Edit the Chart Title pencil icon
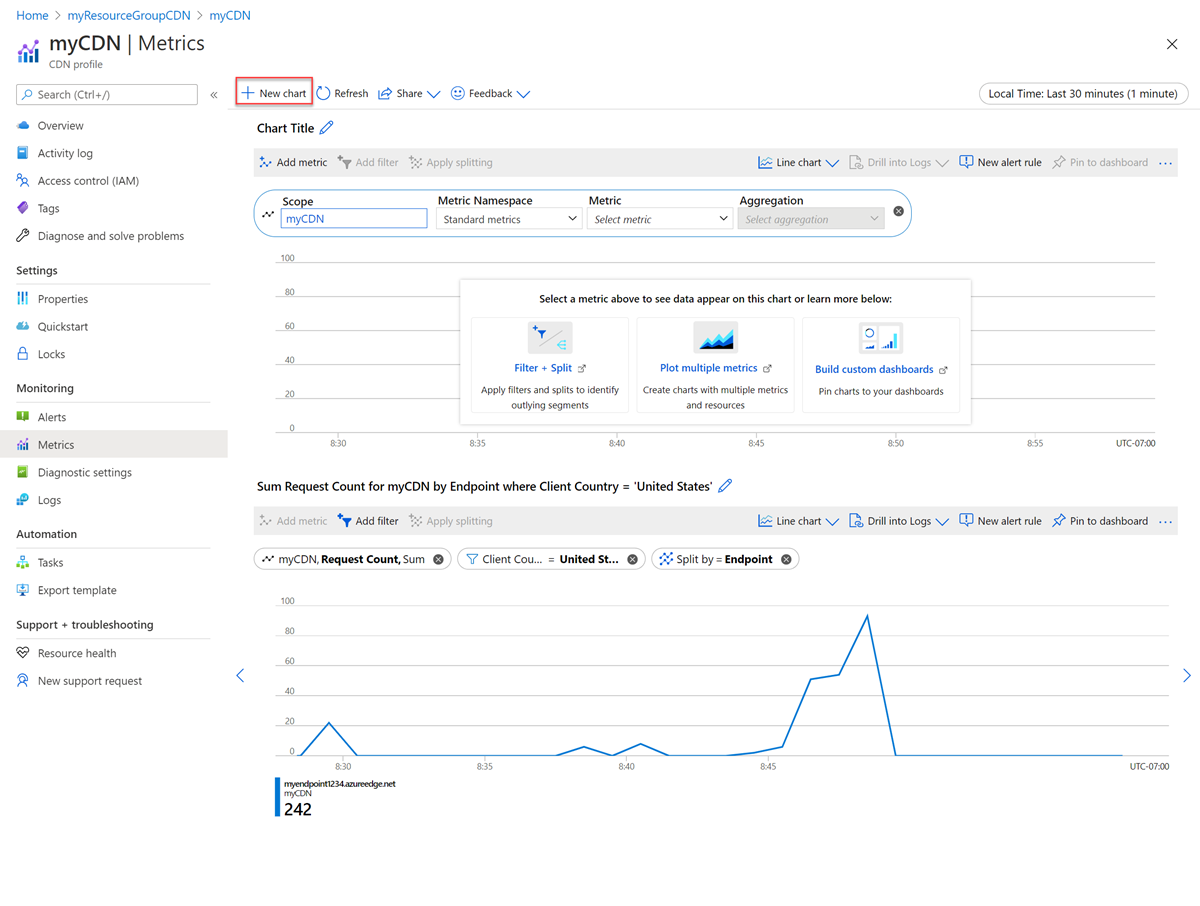Viewport: 1200px width, 906px height. [x=327, y=128]
